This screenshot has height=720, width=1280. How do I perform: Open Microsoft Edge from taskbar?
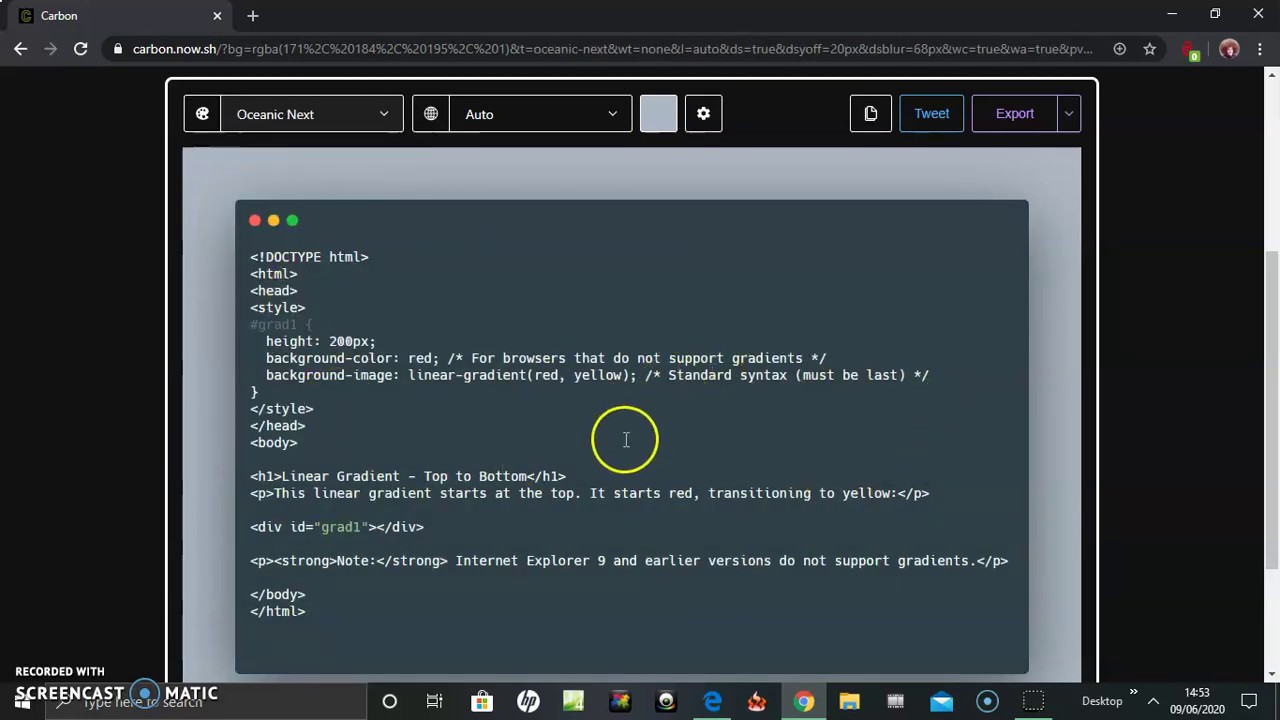[712, 702]
